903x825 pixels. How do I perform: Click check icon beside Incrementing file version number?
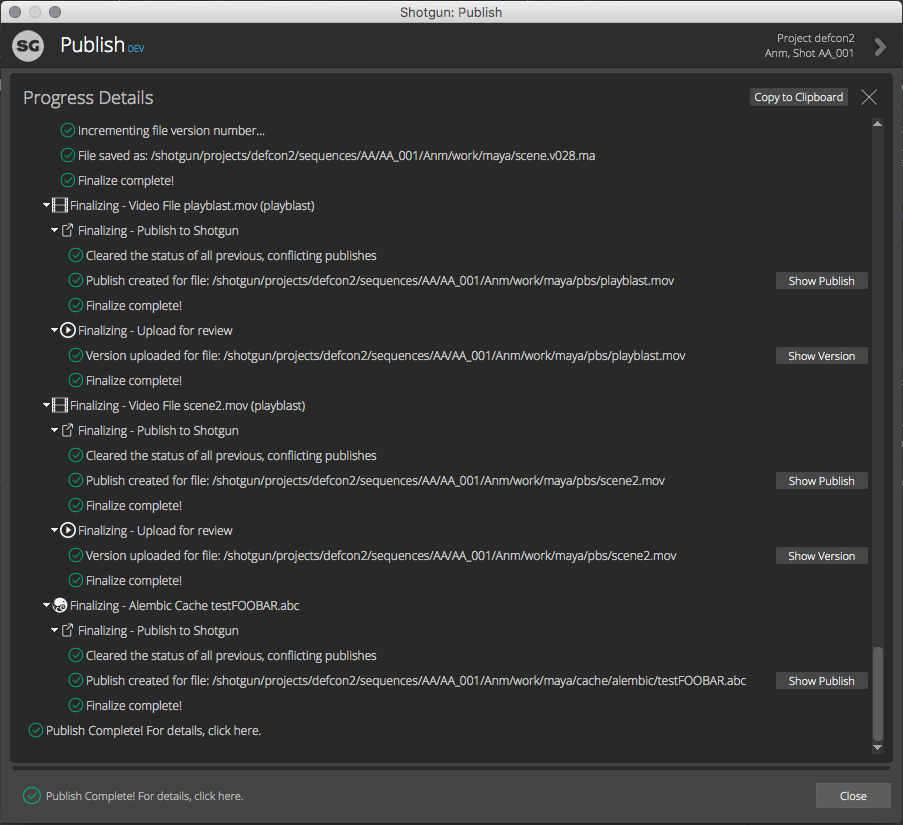(x=68, y=130)
